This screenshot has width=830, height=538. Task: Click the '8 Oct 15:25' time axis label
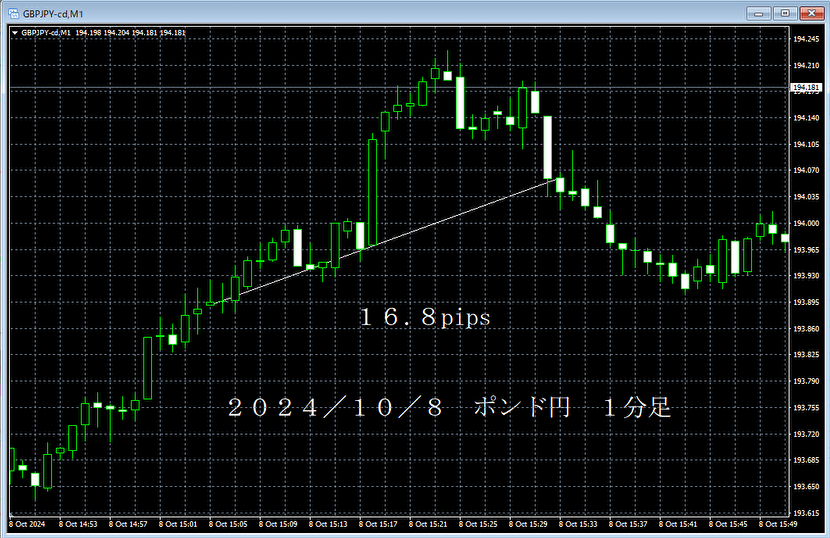[x=478, y=524]
